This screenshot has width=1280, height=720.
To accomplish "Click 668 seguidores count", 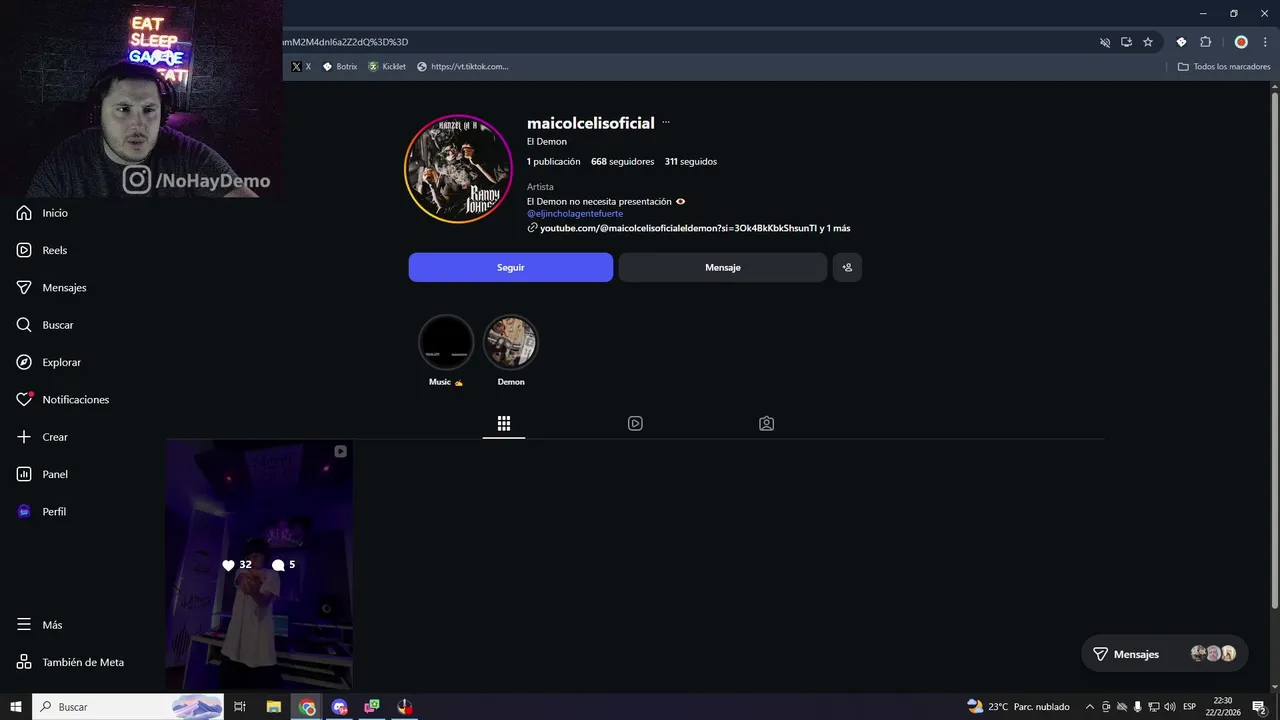I will (x=622, y=161).
